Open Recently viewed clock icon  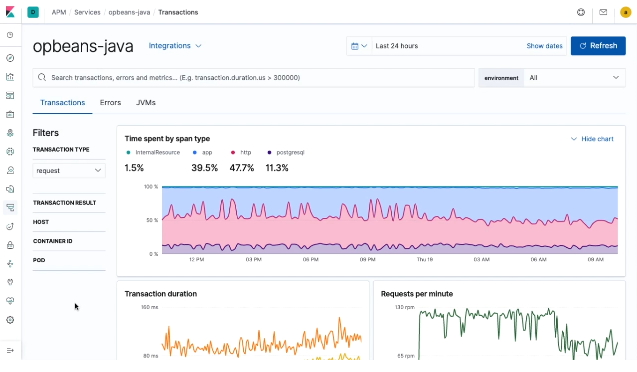click(x=10, y=35)
